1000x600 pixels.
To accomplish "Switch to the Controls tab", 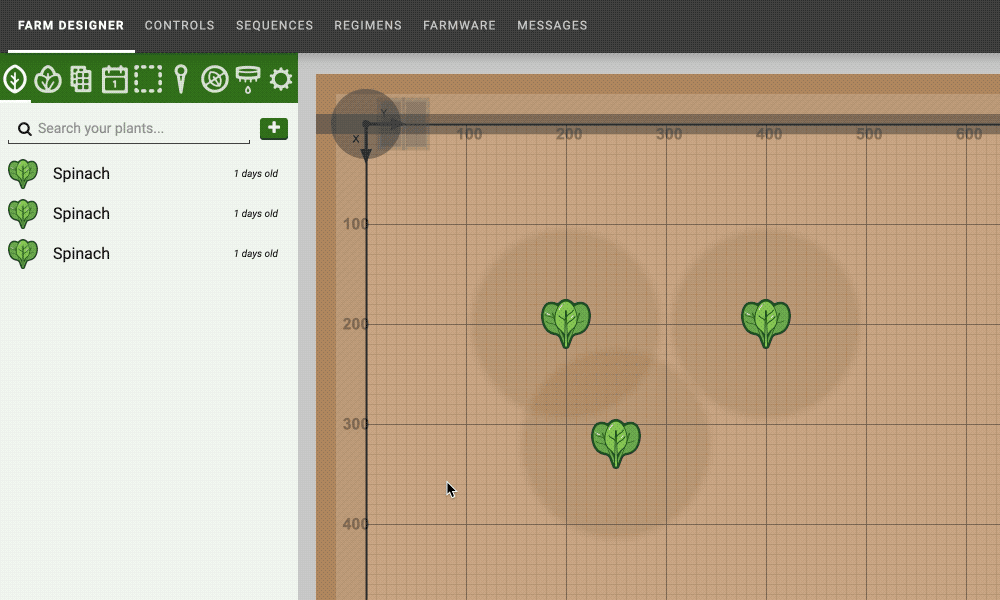I will [179, 25].
